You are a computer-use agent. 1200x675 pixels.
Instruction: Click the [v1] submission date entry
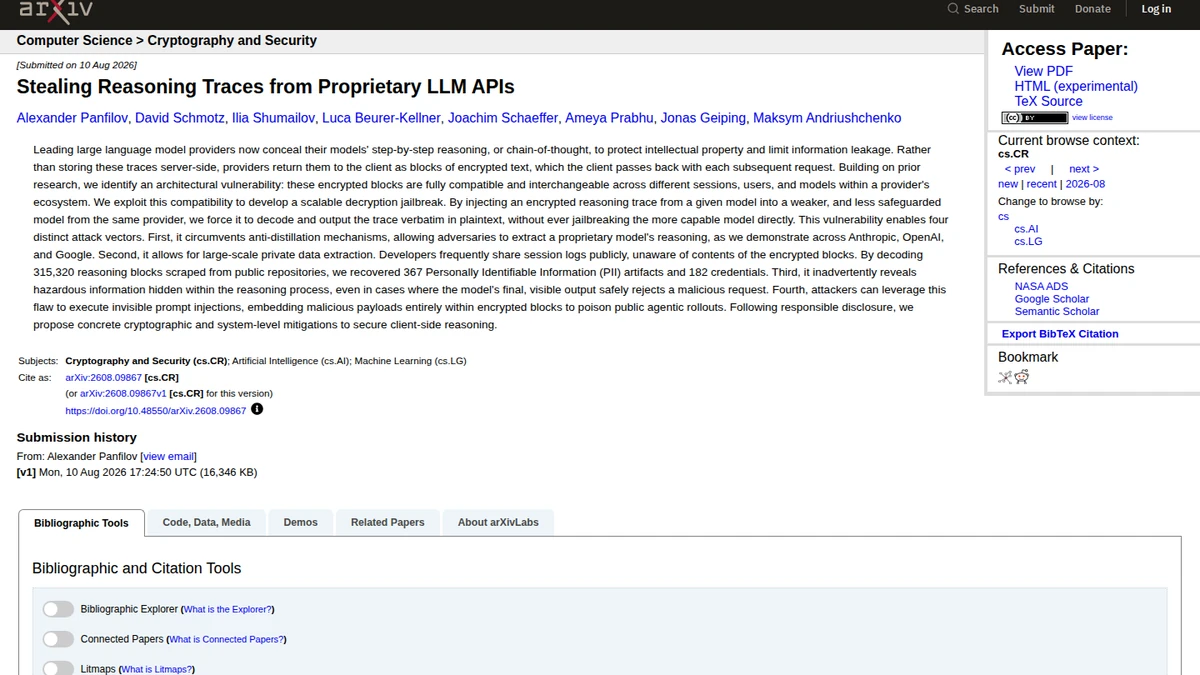pos(137,472)
